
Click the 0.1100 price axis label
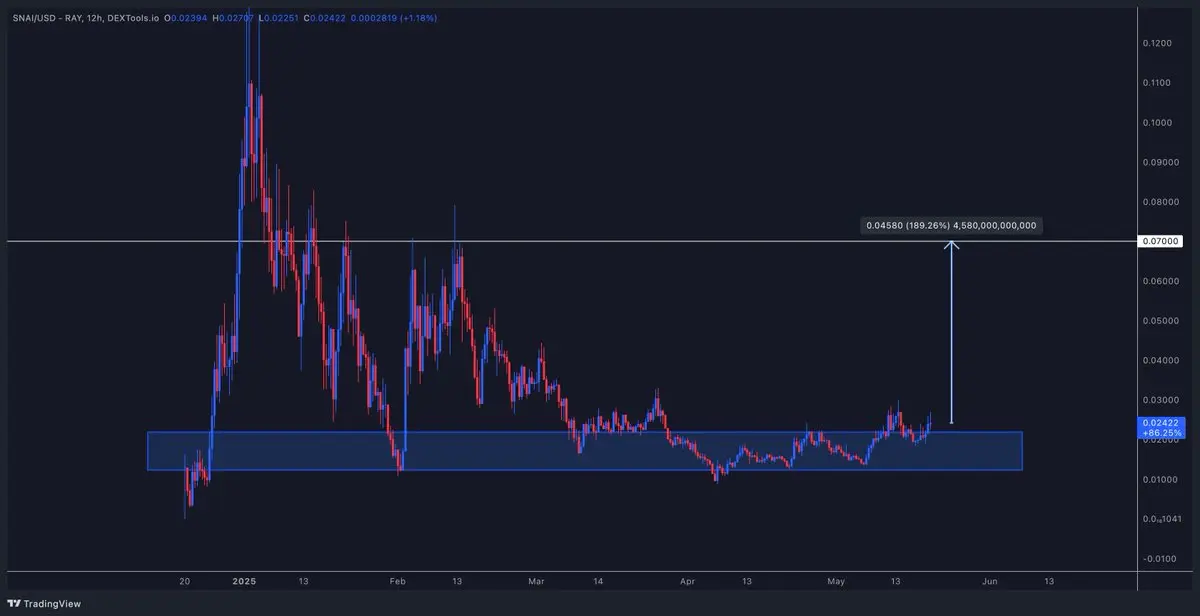1158,83
